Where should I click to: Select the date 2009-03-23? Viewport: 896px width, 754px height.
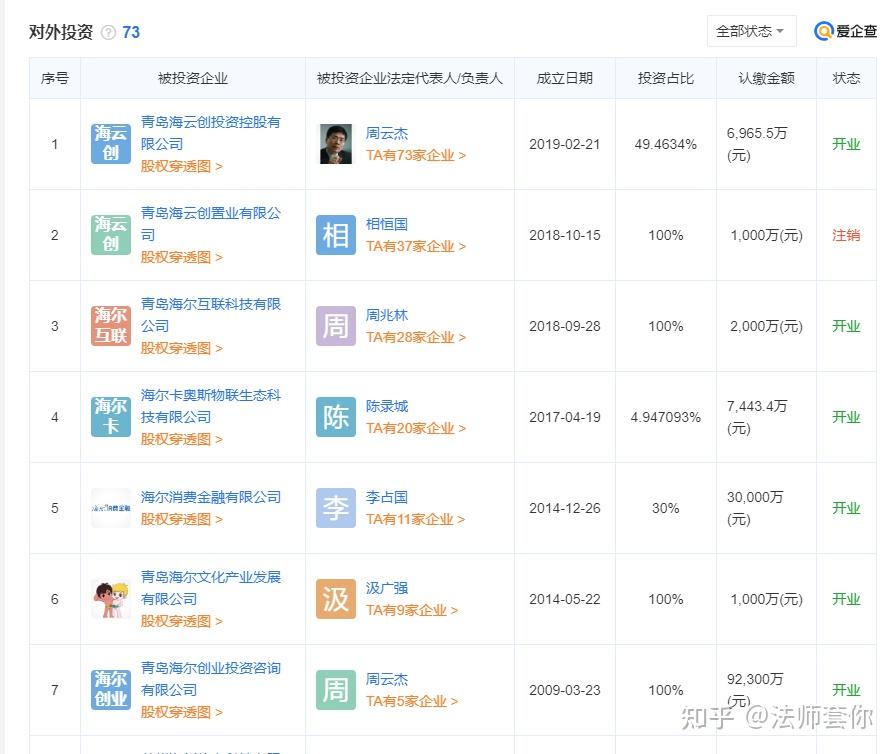pos(565,690)
